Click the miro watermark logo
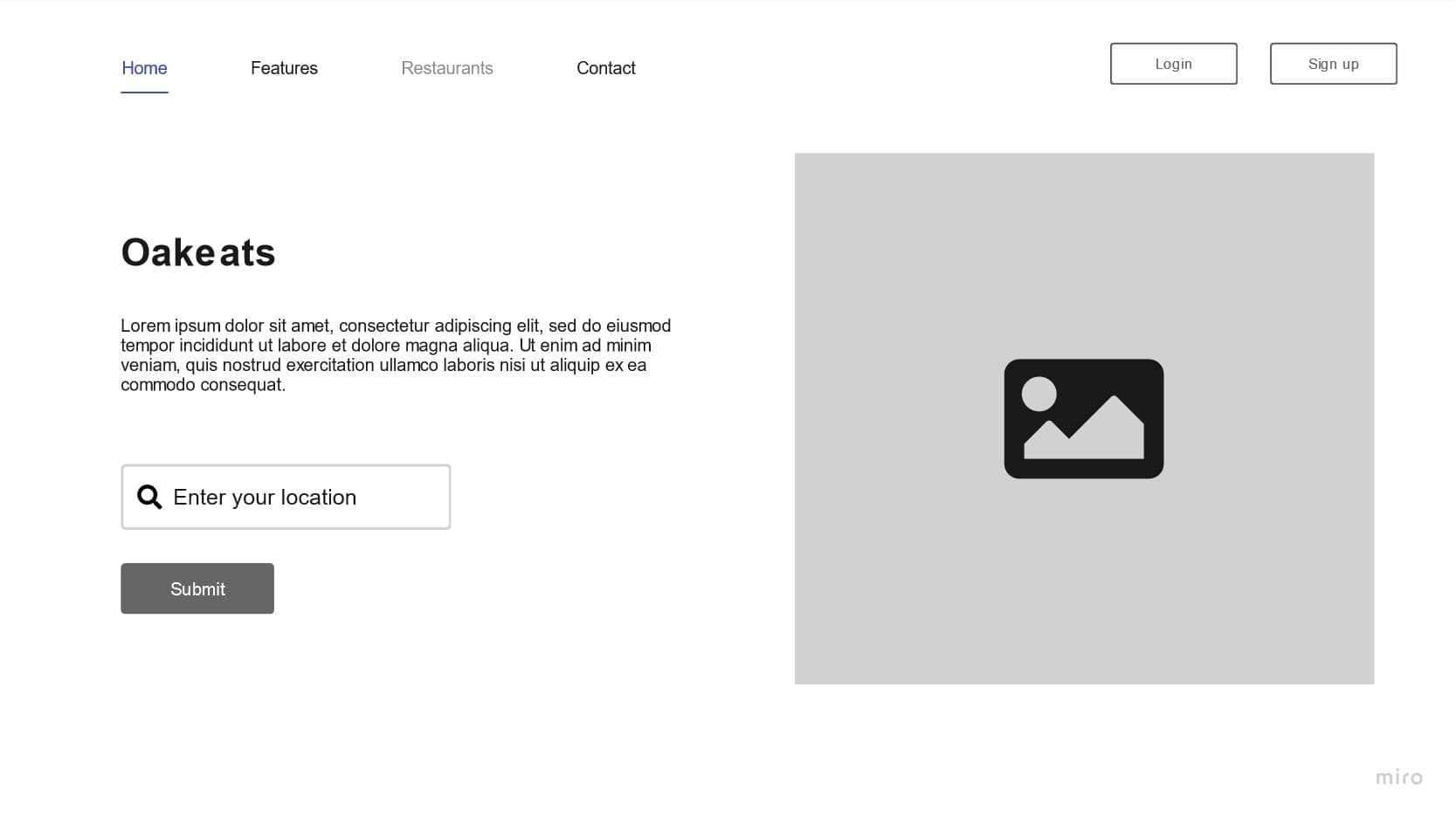Image resolution: width=1456 pixels, height=818 pixels. (x=1399, y=776)
